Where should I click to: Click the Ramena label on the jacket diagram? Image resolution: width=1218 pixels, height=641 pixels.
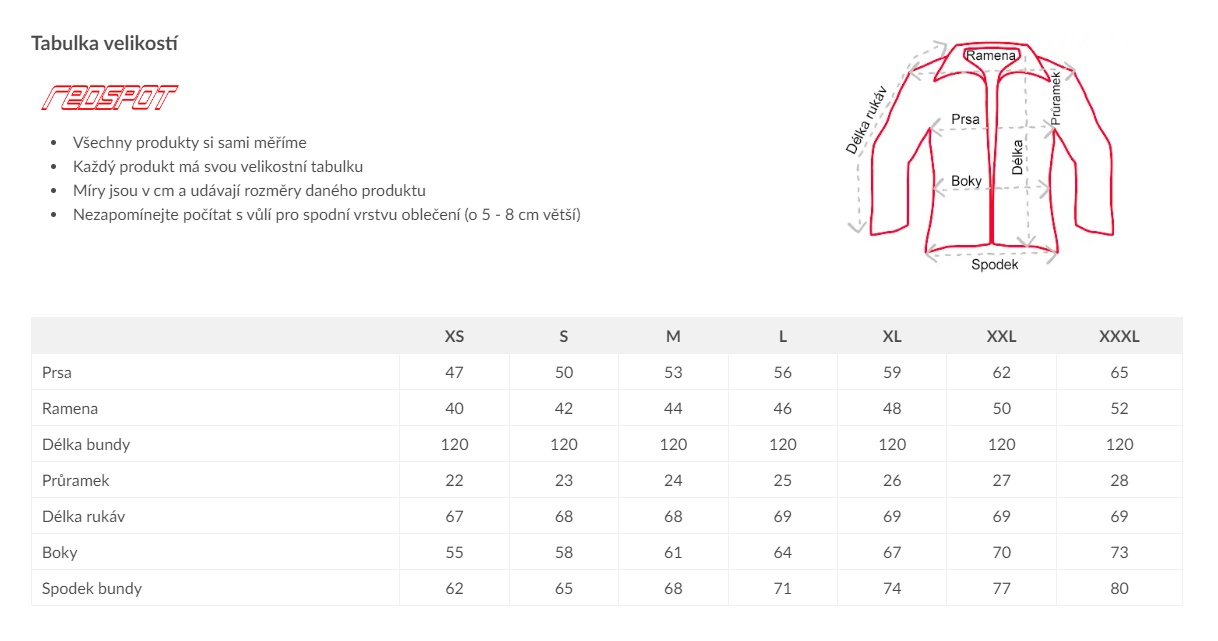coord(991,56)
